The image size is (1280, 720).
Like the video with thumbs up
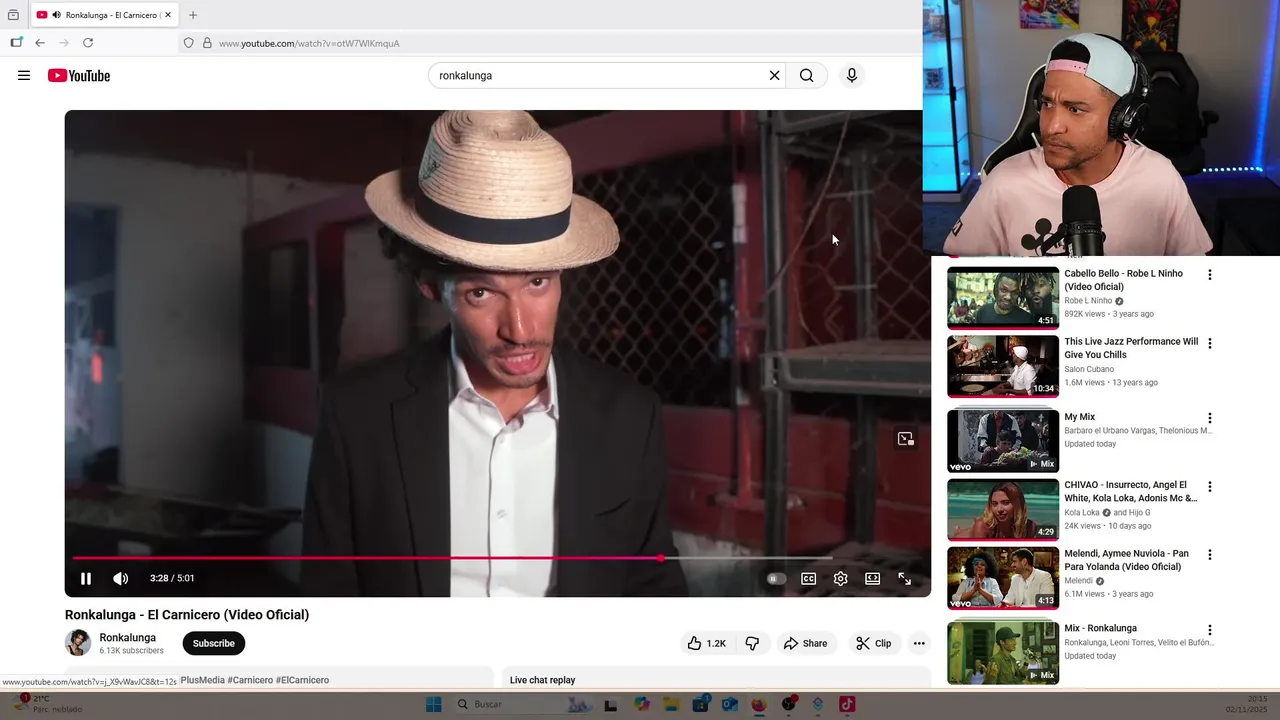point(706,643)
